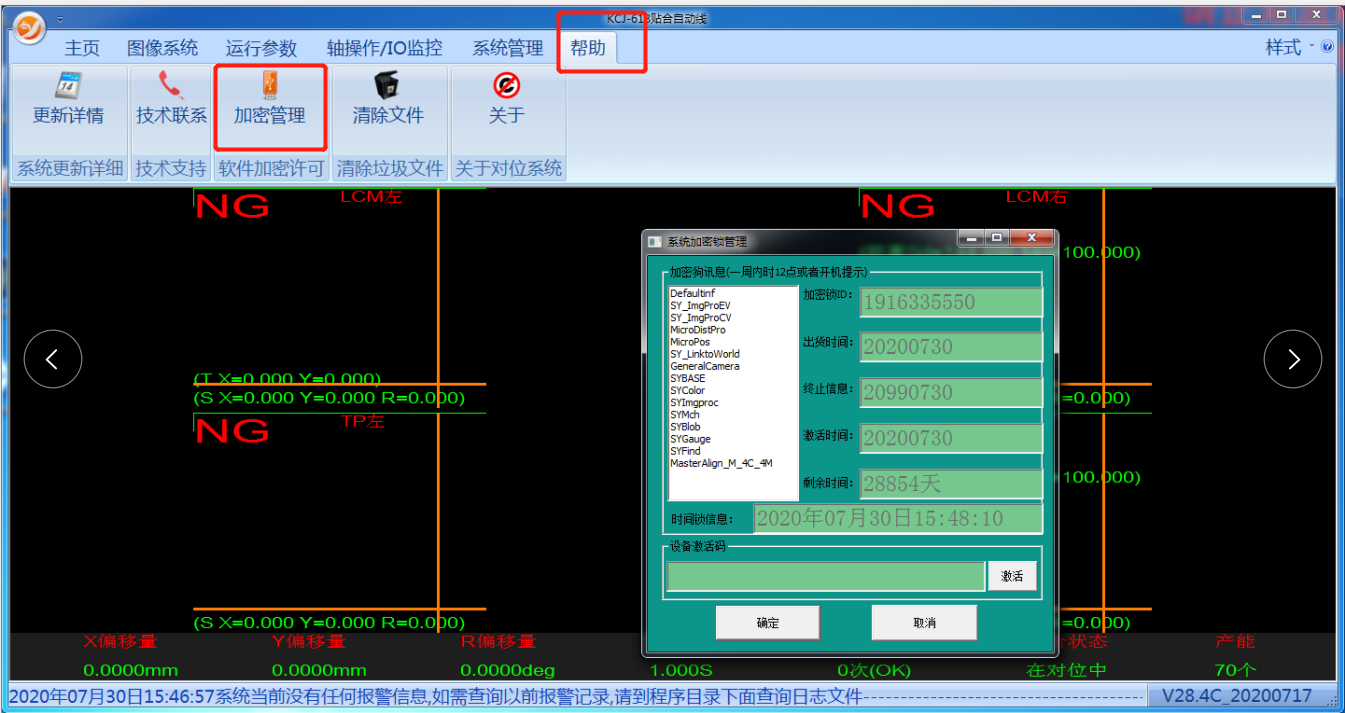Select SY_LinktoWorld list entry
The width and height of the screenshot is (1345, 713).
coord(705,354)
